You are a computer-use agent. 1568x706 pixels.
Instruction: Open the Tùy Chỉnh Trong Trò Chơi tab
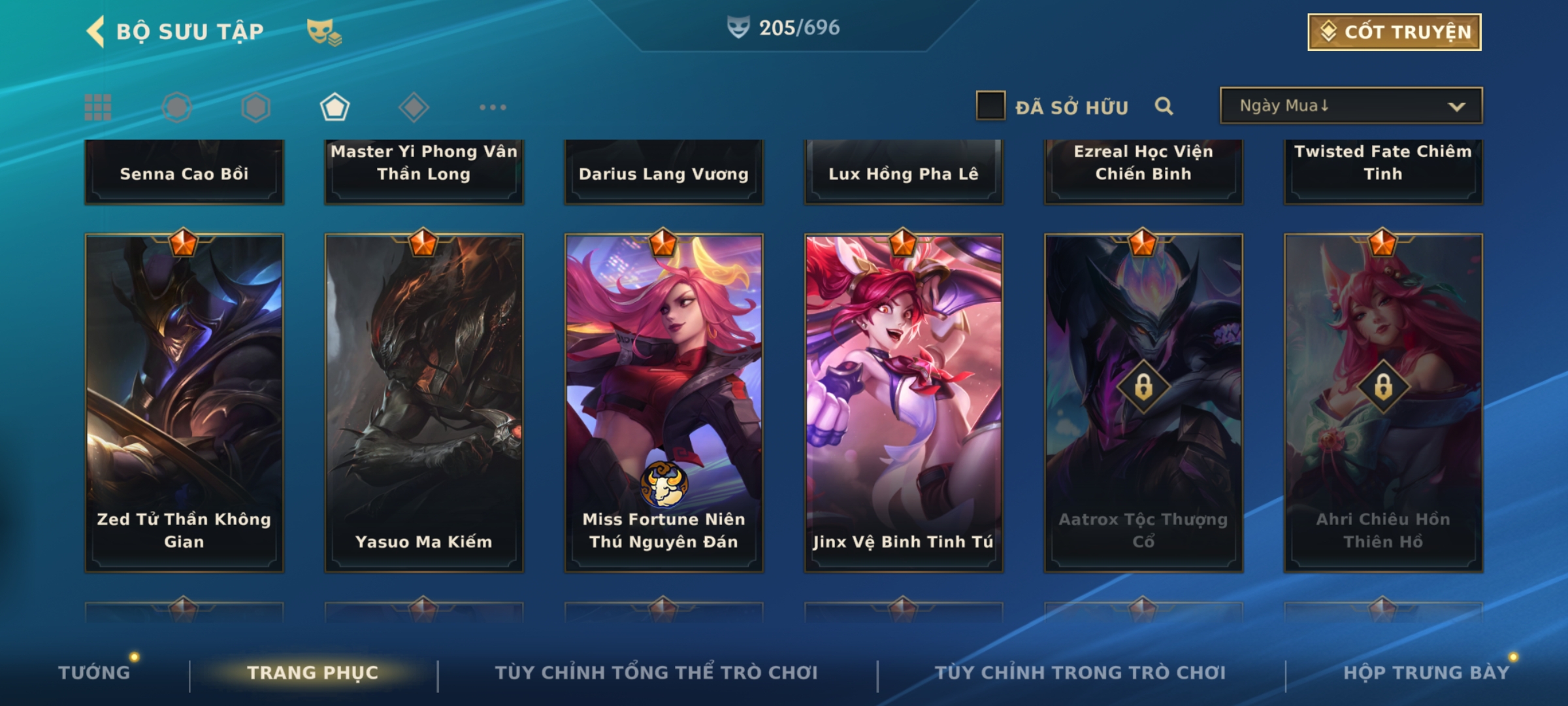[x=1080, y=673]
